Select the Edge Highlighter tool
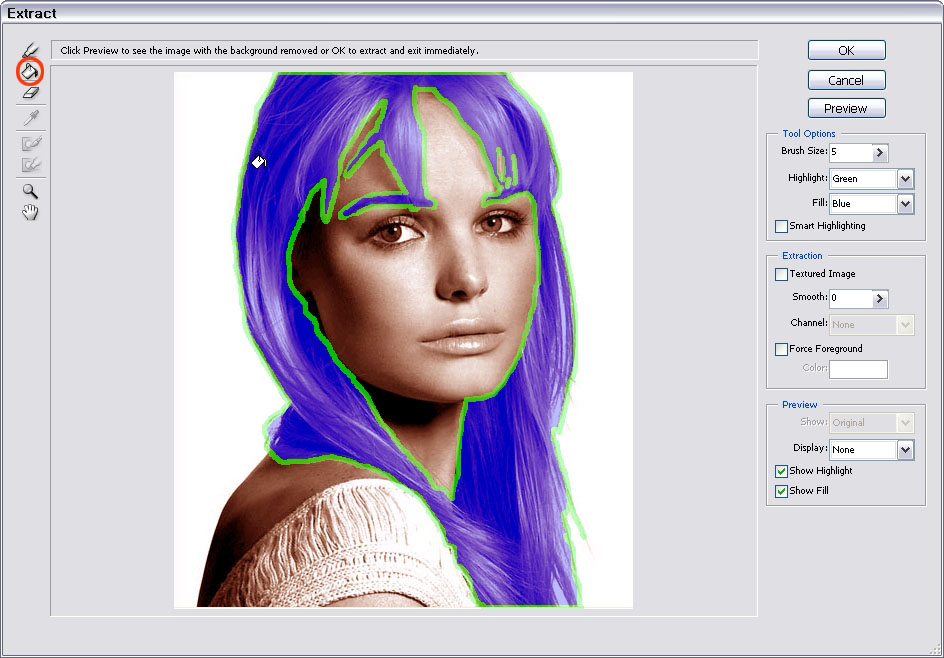This screenshot has height=658, width=944. [x=30, y=50]
